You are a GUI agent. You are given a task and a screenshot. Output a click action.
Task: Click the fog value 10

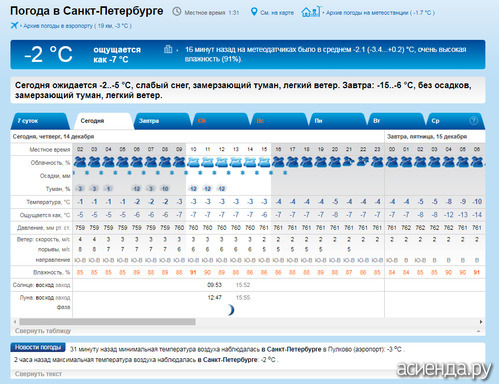(165, 189)
